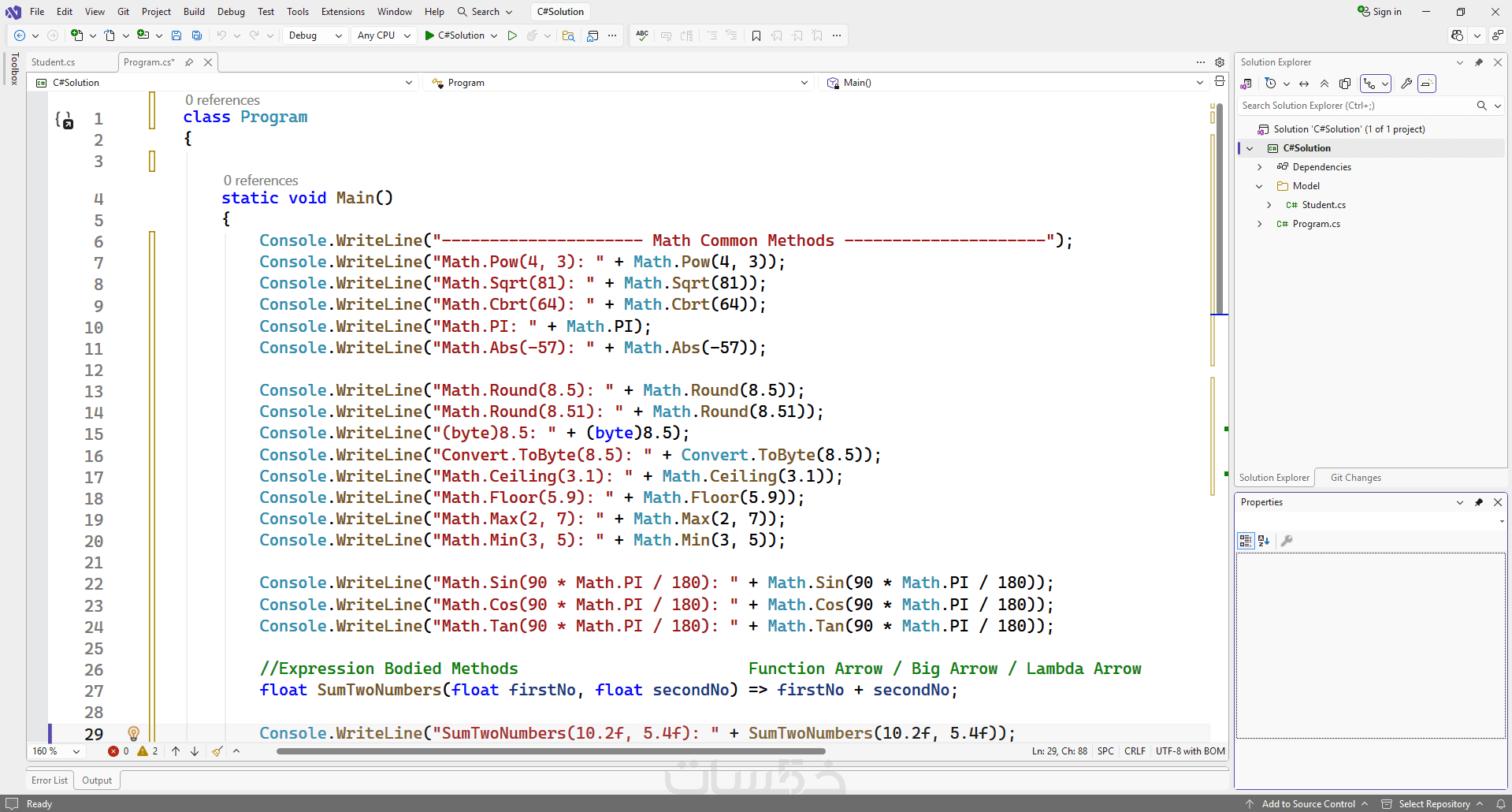Click the Save All toolbar icon

pyautogui.click(x=197, y=35)
